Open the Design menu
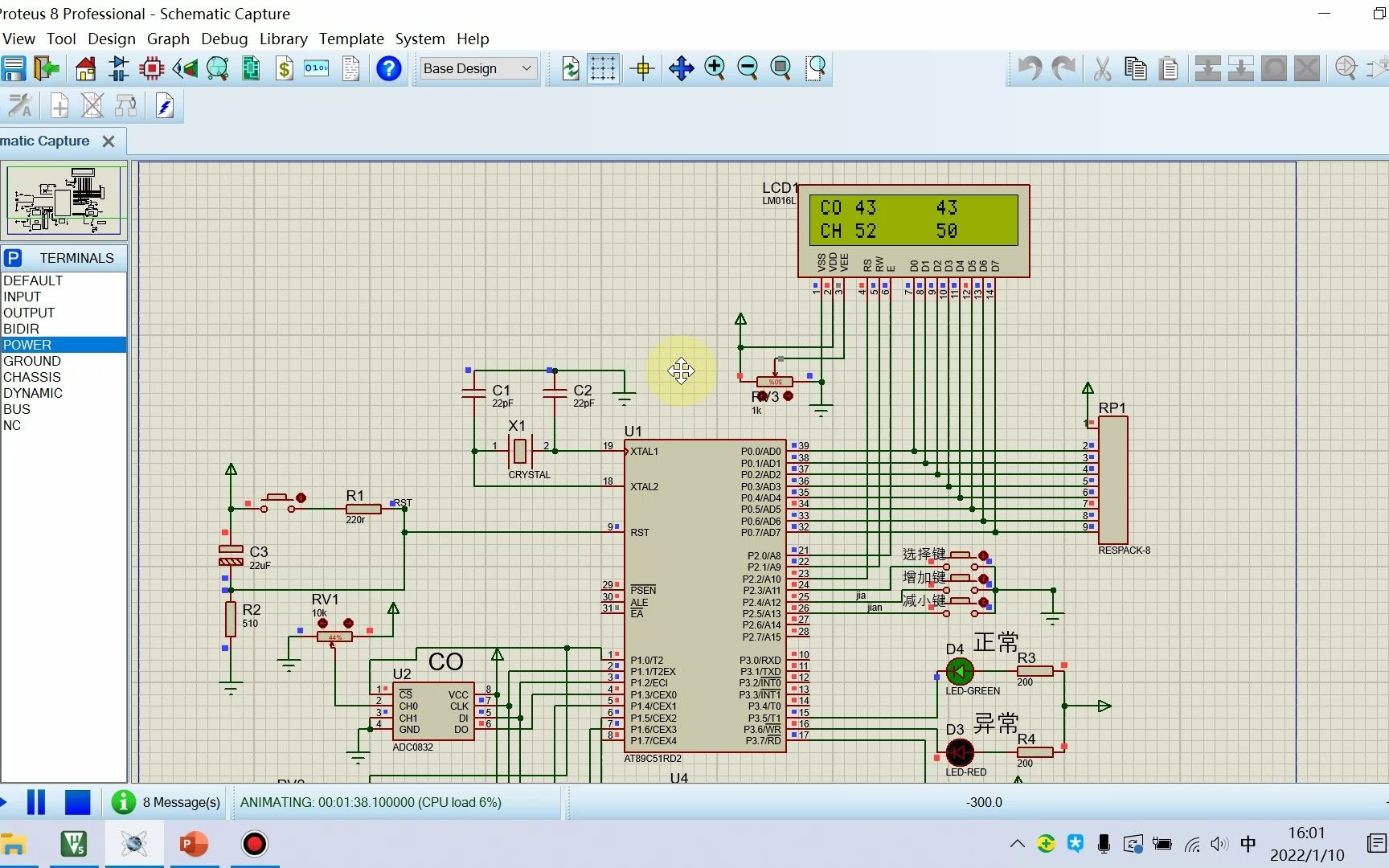This screenshot has height=868, width=1389. click(x=112, y=39)
